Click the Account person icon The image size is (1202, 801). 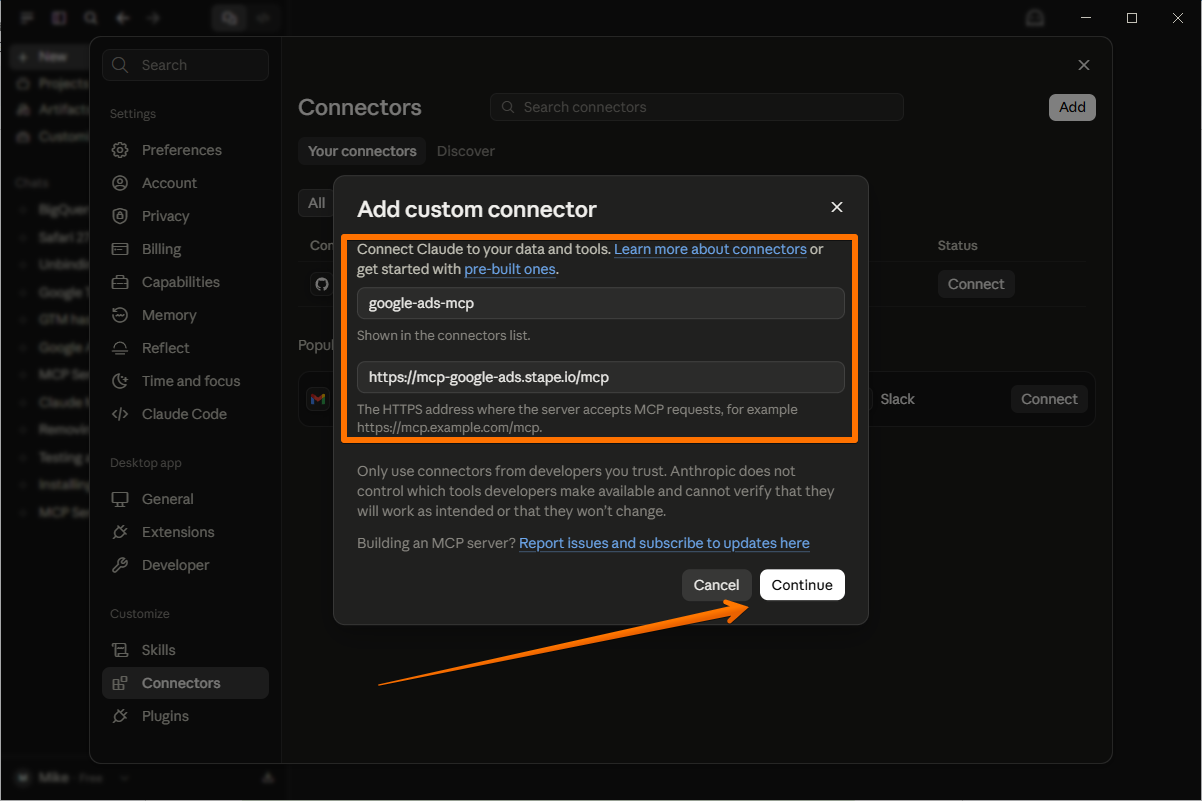click(x=120, y=183)
